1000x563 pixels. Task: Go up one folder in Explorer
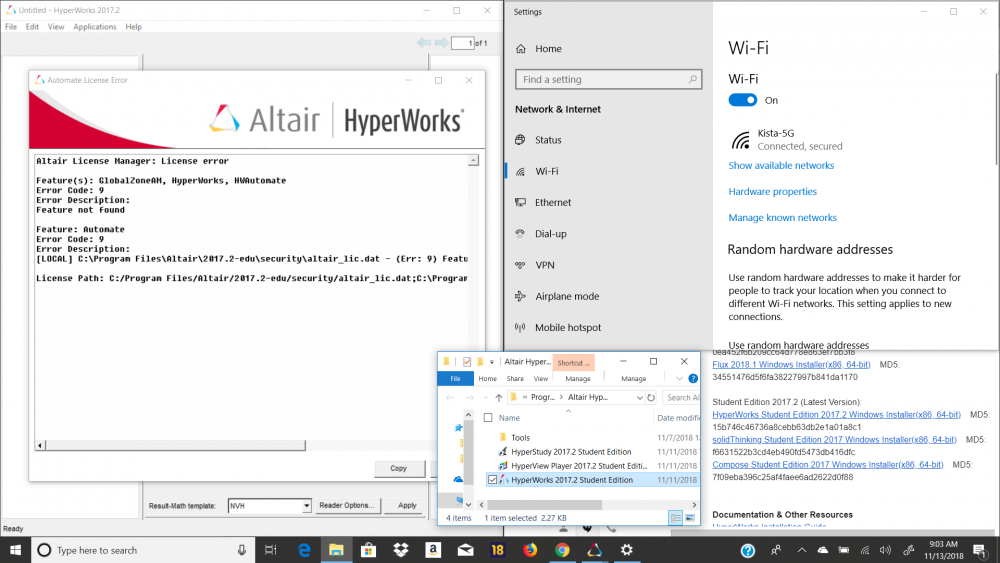pyautogui.click(x=499, y=397)
